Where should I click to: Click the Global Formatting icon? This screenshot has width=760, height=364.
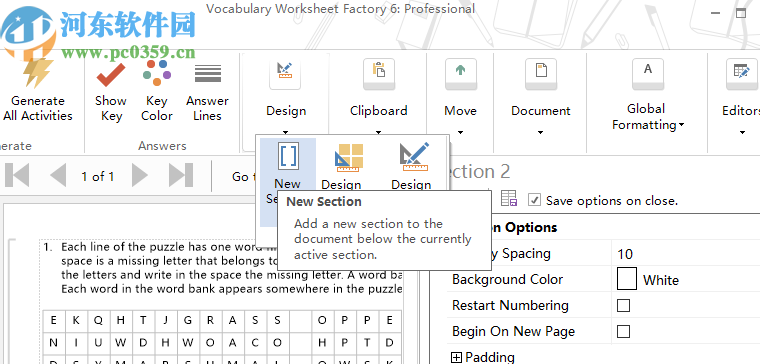[x=648, y=73]
